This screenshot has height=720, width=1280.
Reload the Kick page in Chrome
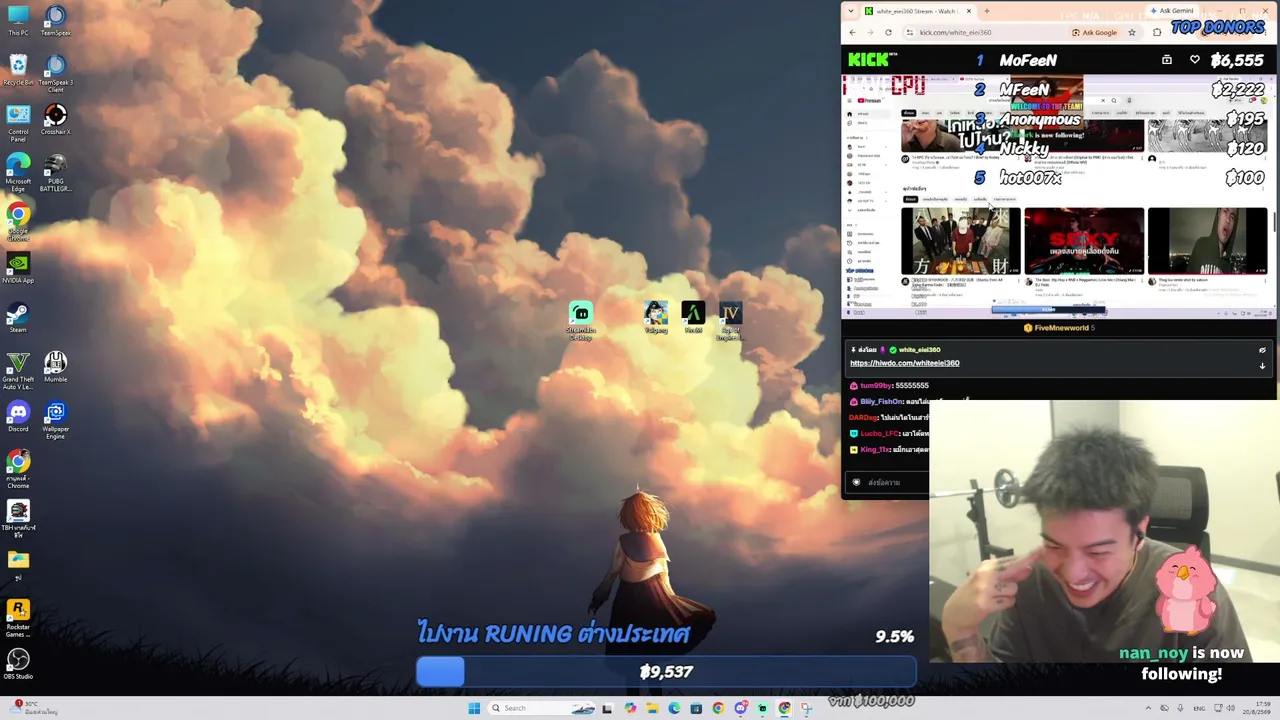888,32
